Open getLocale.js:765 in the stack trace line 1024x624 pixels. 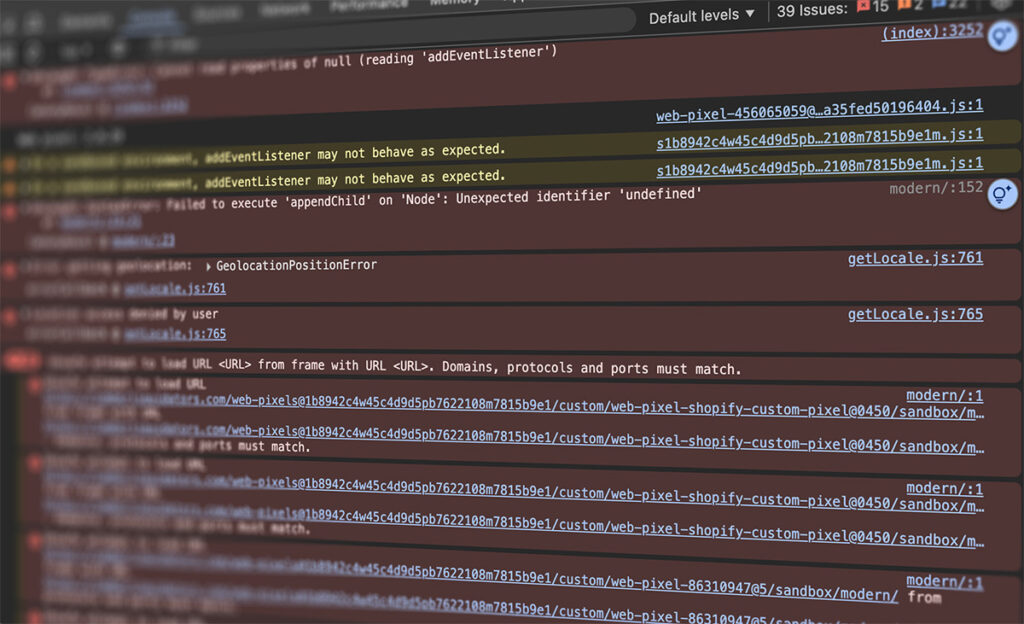coord(175,334)
